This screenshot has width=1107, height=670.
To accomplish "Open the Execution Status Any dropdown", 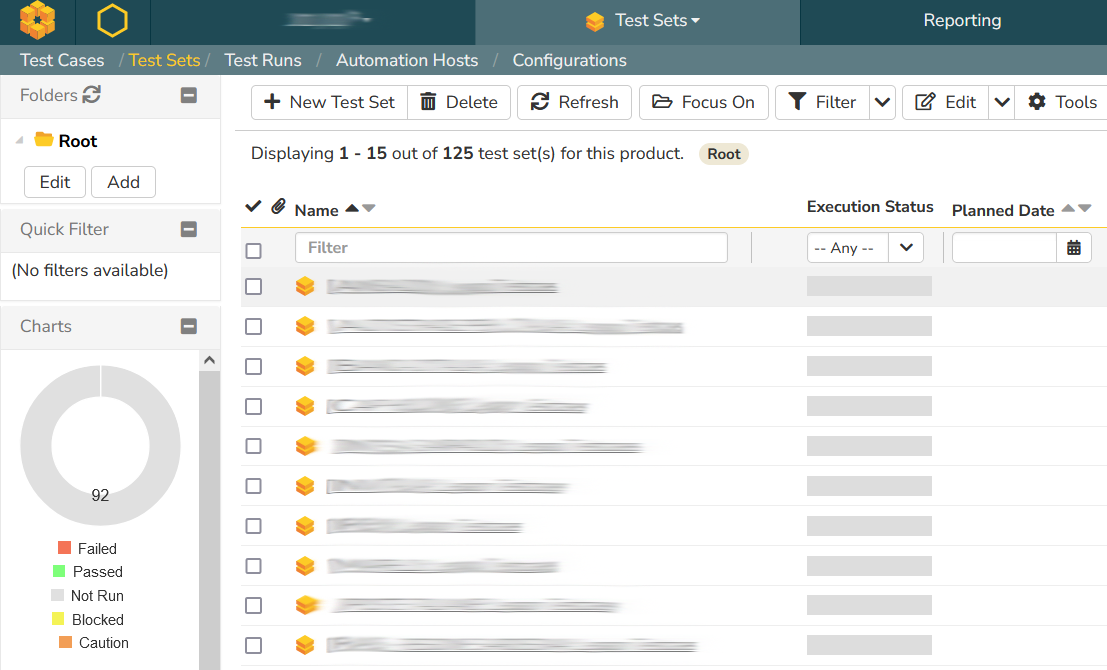I will [864, 248].
